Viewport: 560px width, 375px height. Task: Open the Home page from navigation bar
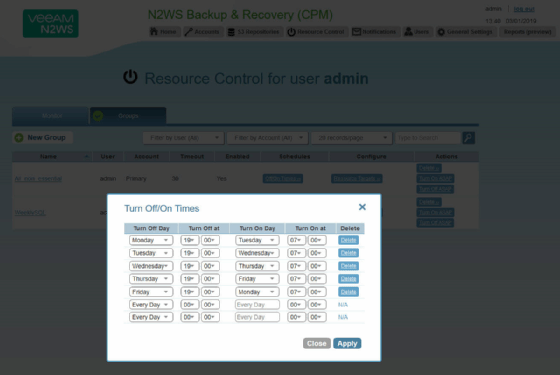click(164, 32)
